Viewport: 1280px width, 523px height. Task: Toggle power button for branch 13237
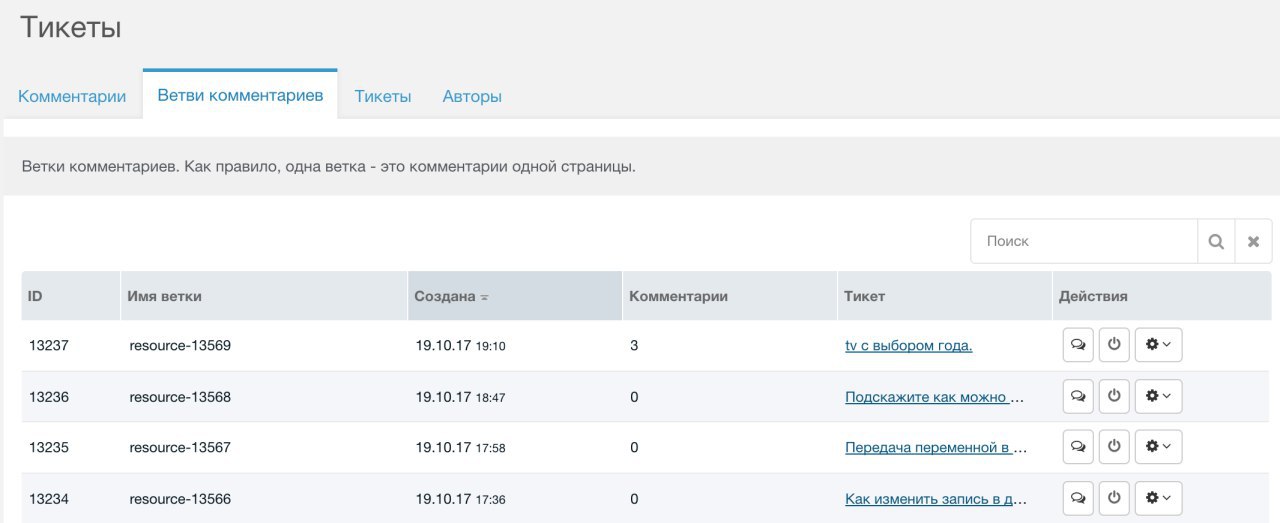coord(1114,345)
